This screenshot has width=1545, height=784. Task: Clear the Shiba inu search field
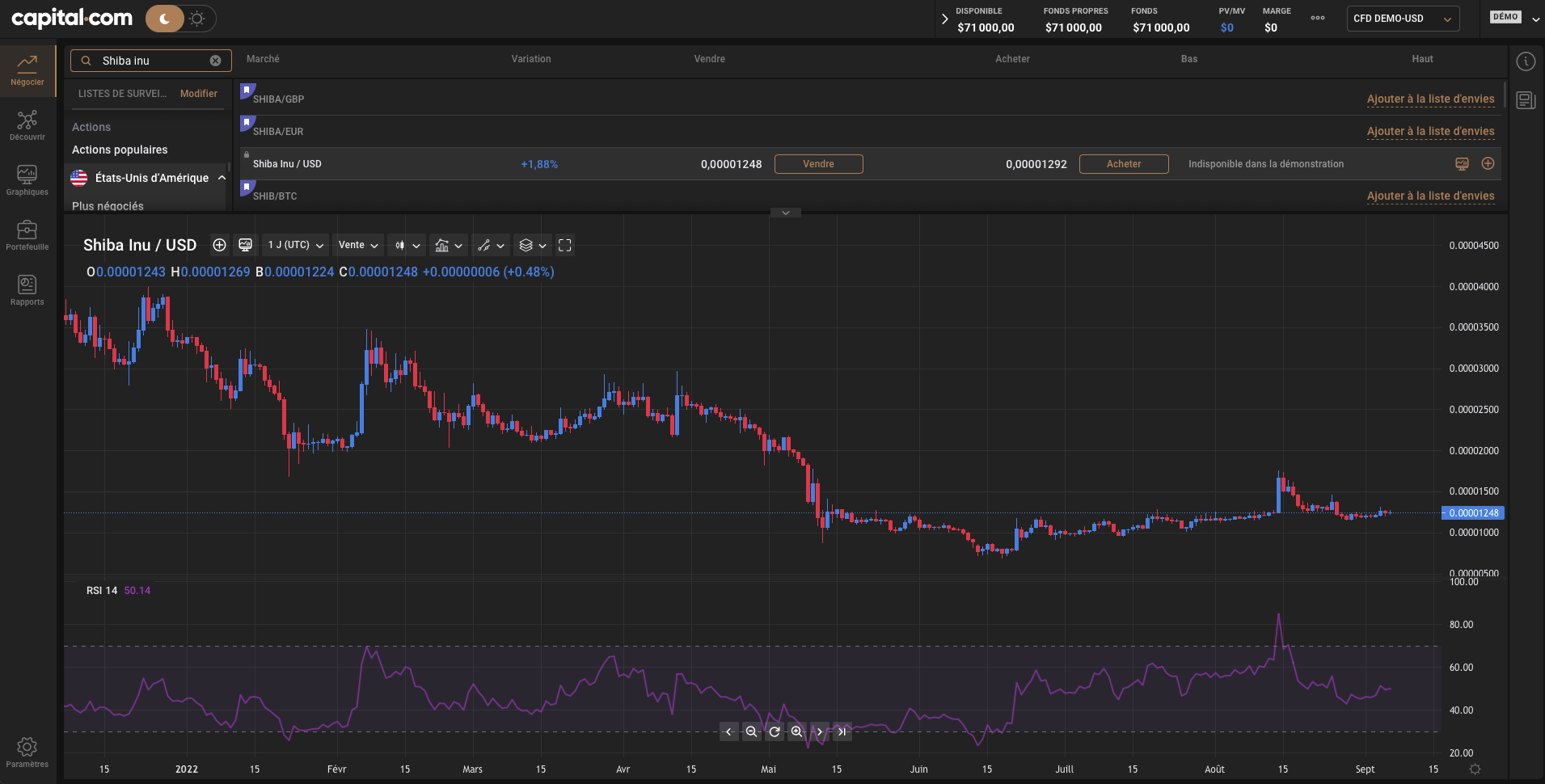(215, 61)
